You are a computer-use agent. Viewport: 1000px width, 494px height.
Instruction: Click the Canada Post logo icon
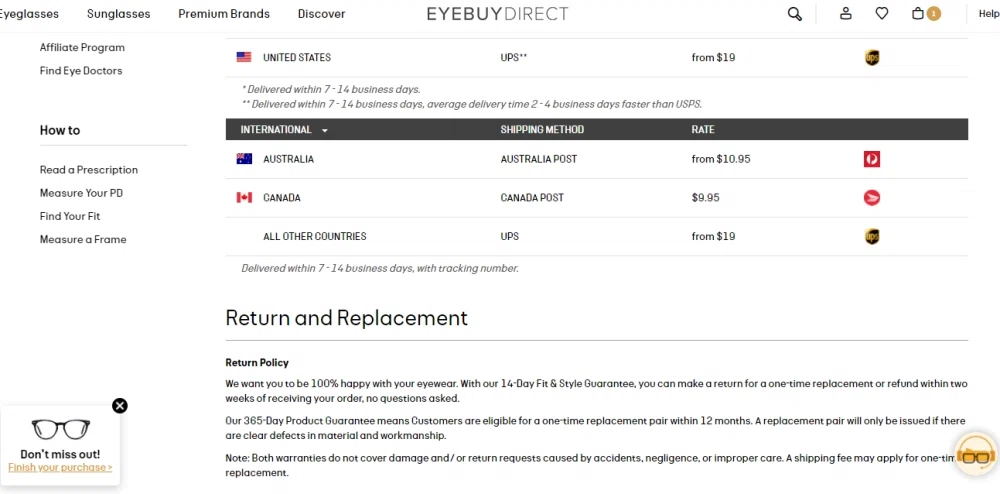871,198
